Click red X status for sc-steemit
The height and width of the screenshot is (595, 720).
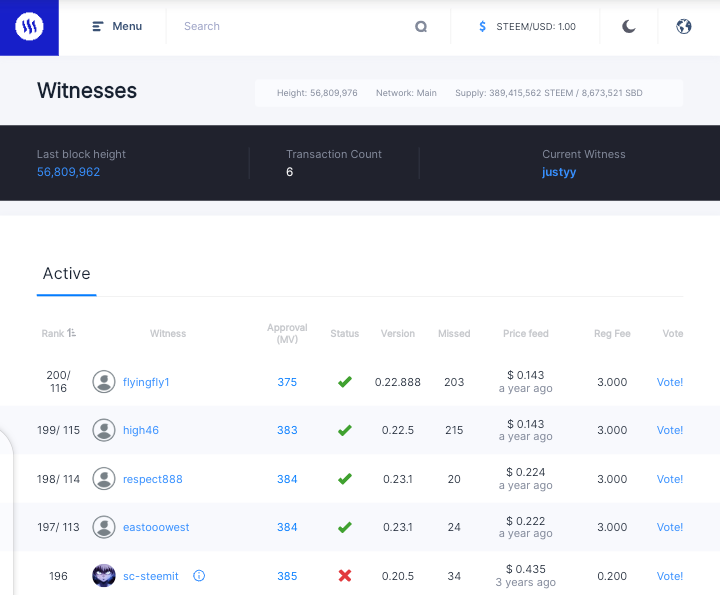pos(345,576)
